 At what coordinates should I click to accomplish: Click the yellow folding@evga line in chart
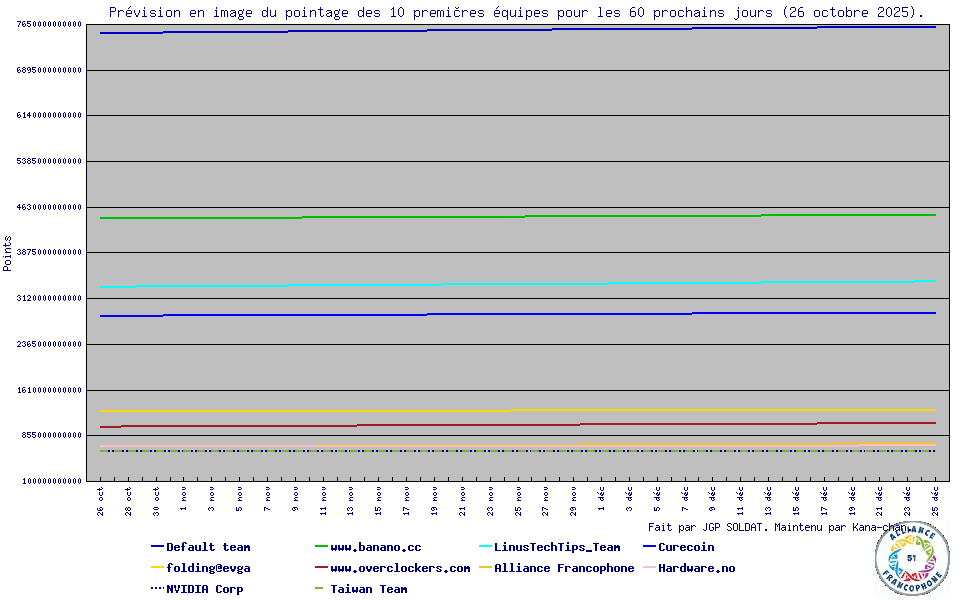pyautogui.click(x=500, y=410)
